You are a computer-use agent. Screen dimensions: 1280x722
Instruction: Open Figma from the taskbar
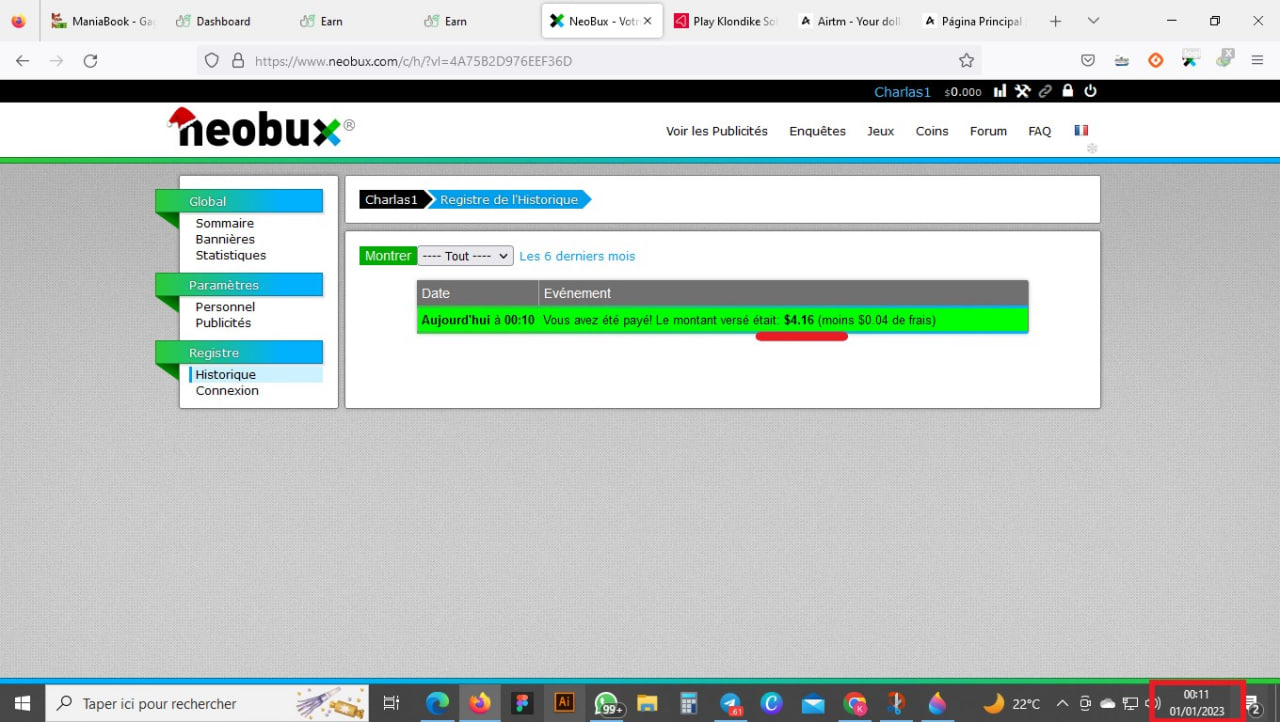(x=521, y=703)
